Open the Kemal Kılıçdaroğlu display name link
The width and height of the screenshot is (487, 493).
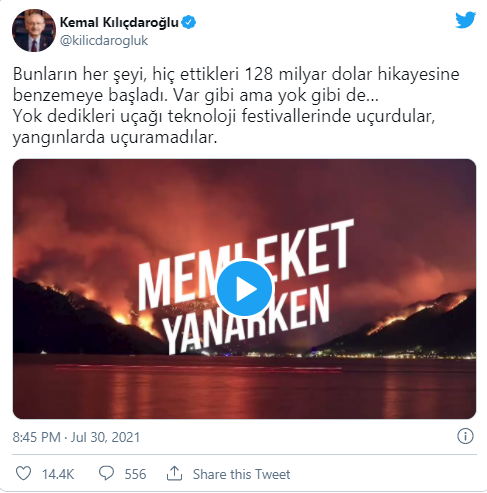119,23
